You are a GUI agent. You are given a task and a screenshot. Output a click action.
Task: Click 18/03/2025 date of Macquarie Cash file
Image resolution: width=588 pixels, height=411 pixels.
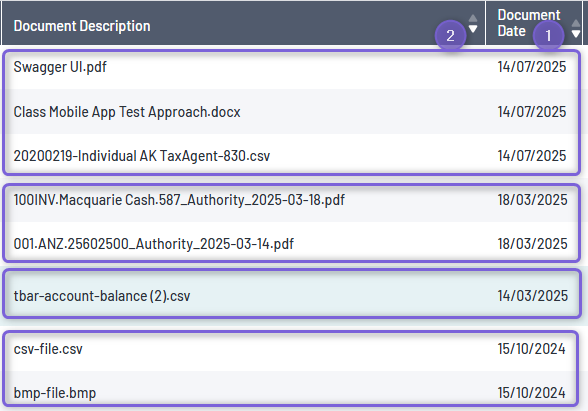532,200
